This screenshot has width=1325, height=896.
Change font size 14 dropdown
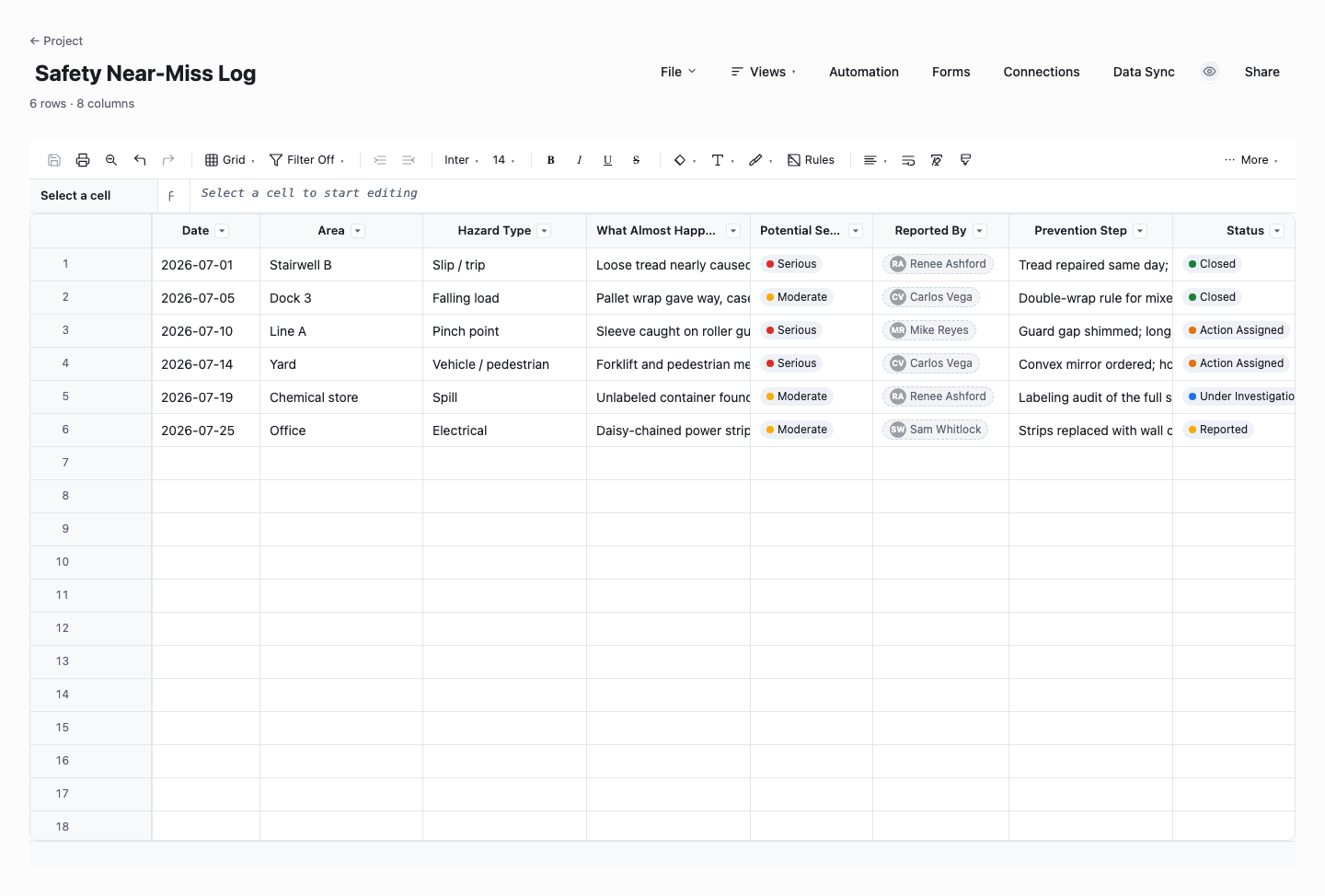point(503,160)
